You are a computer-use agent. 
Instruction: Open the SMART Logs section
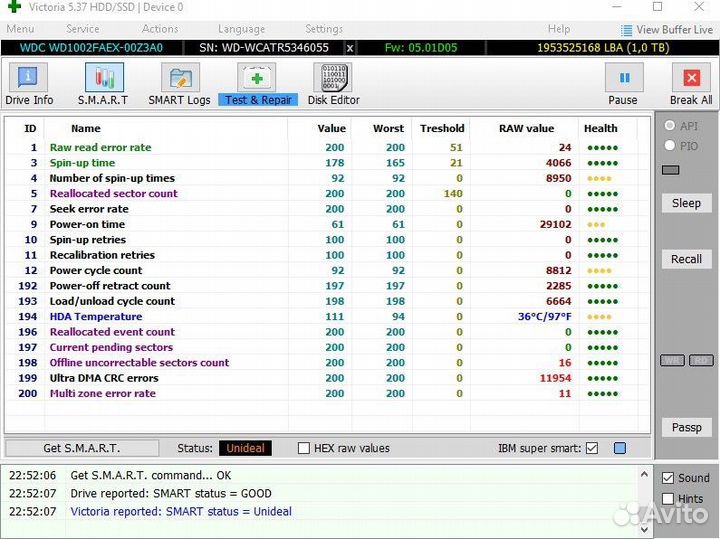point(179,84)
